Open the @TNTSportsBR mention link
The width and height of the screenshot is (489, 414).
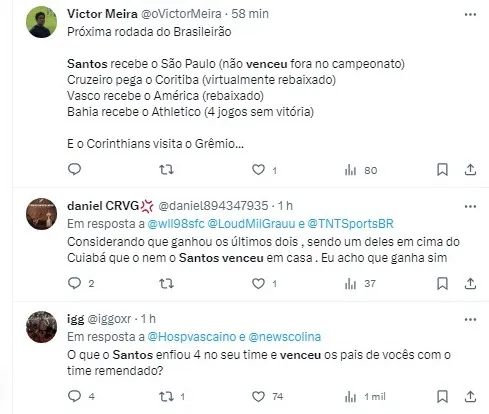pos(350,224)
